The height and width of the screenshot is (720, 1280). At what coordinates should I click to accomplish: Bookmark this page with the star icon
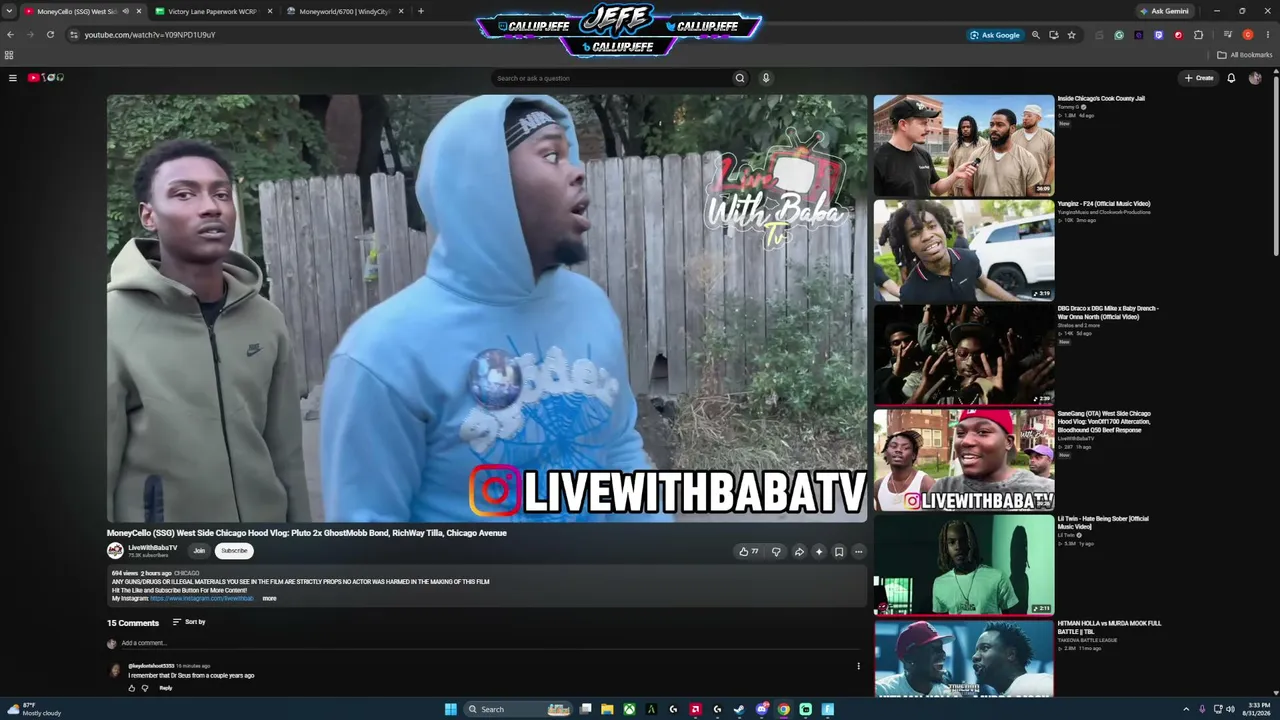click(1072, 35)
